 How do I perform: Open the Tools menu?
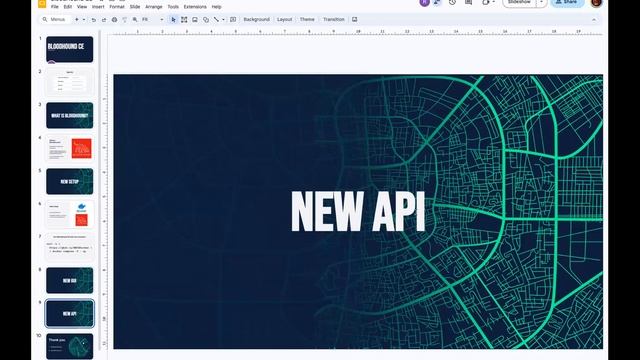tap(173, 7)
